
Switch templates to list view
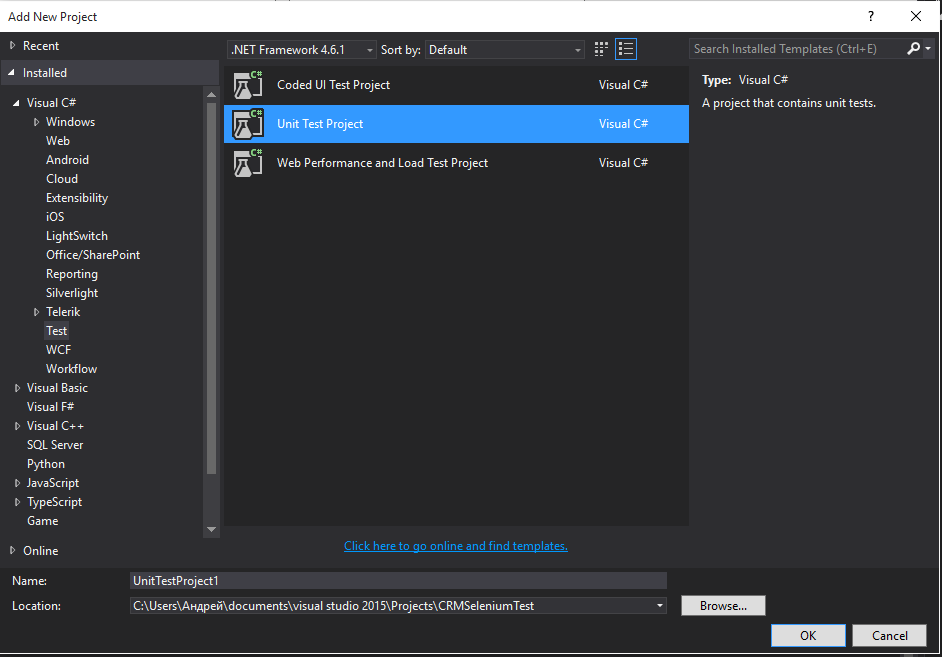click(625, 48)
